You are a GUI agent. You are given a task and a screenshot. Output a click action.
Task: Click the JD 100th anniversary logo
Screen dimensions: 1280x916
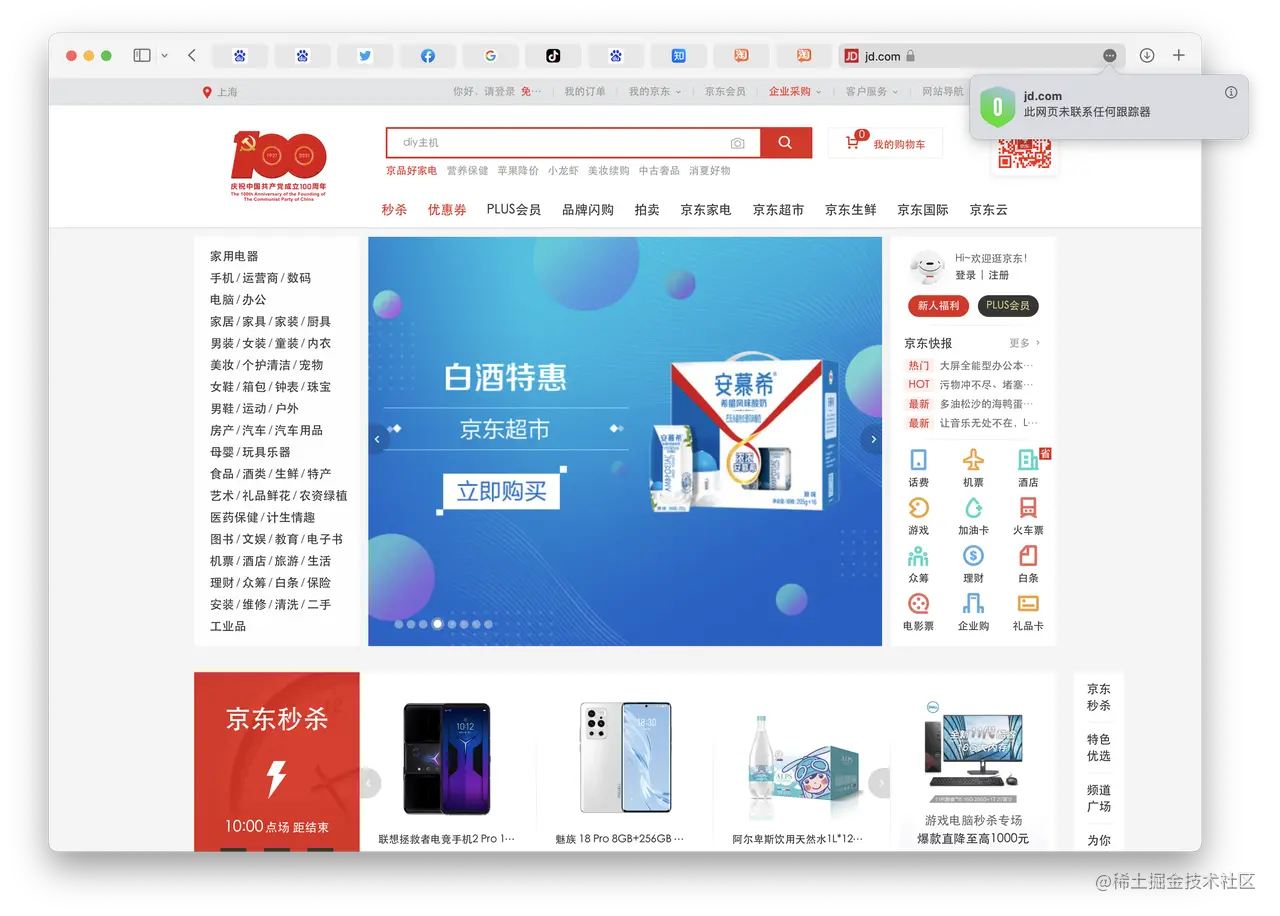(278, 165)
